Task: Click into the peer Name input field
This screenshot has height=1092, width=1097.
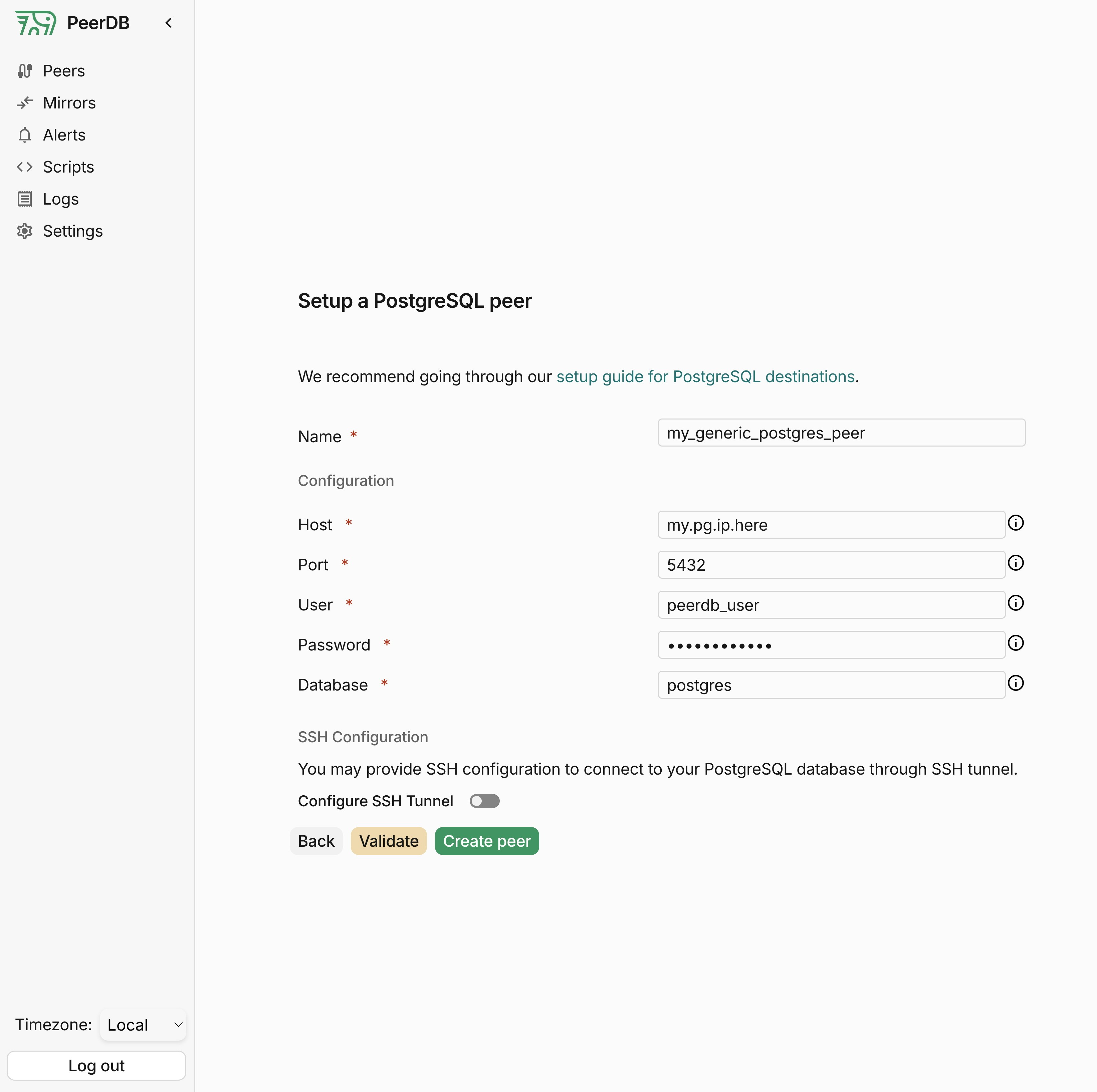Action: tap(841, 433)
